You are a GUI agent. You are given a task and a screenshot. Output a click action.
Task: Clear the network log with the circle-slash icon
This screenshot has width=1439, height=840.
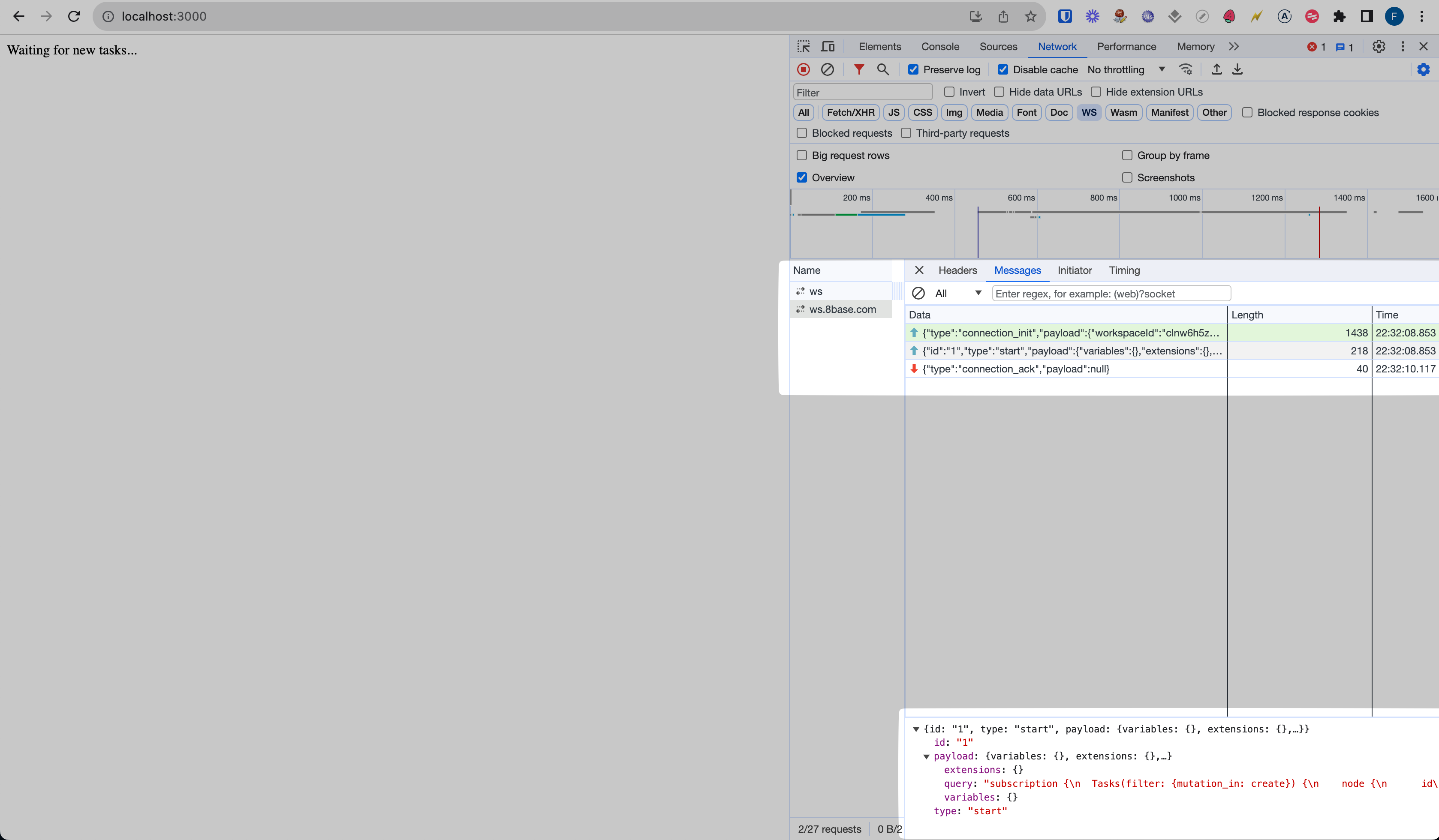827,69
